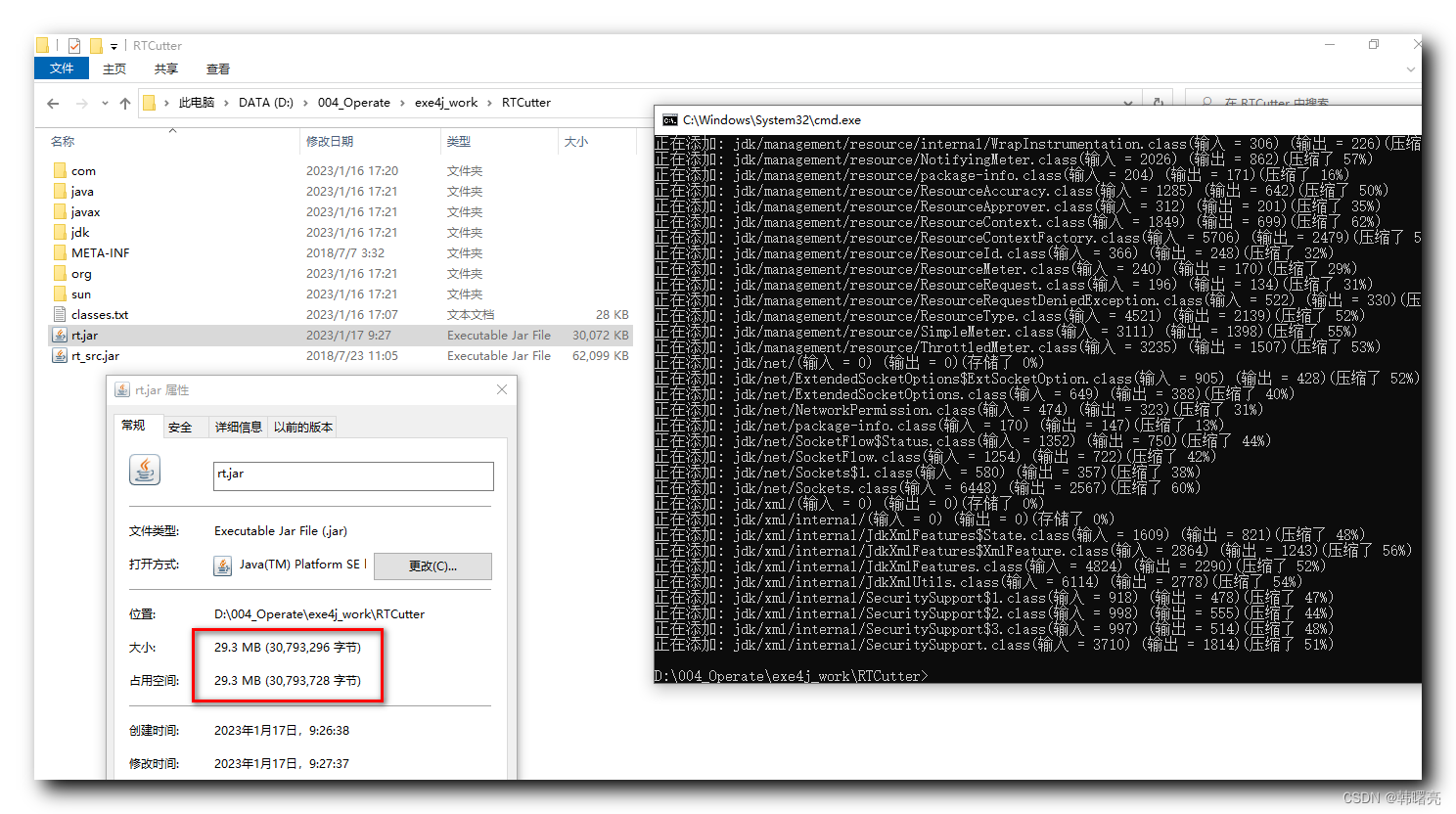Image resolution: width=1456 pixels, height=814 pixels.
Task: Click the exe4j_work breadcrumb
Action: pyautogui.click(x=446, y=103)
